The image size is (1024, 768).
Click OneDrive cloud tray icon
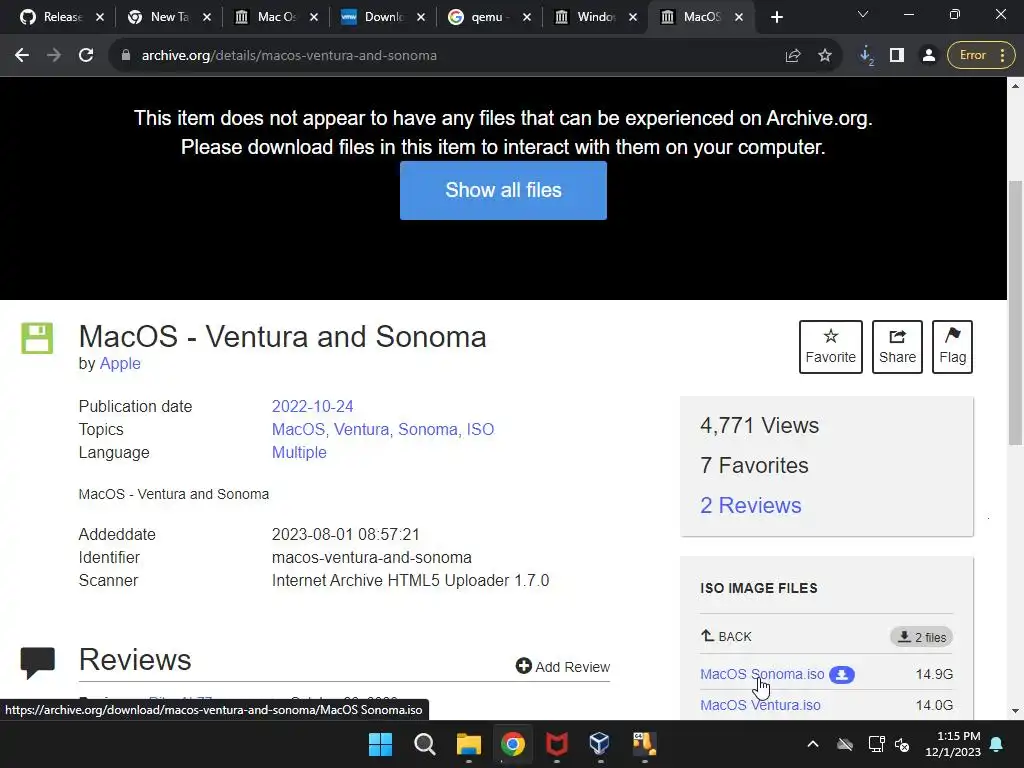(x=845, y=744)
